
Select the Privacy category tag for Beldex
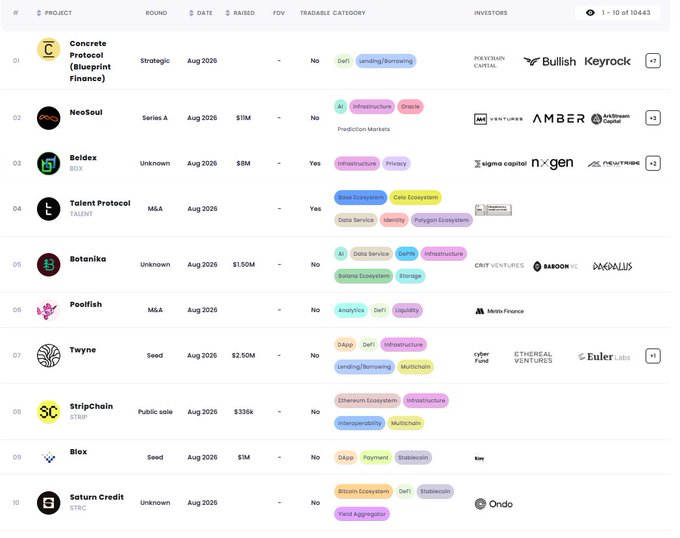click(x=396, y=164)
